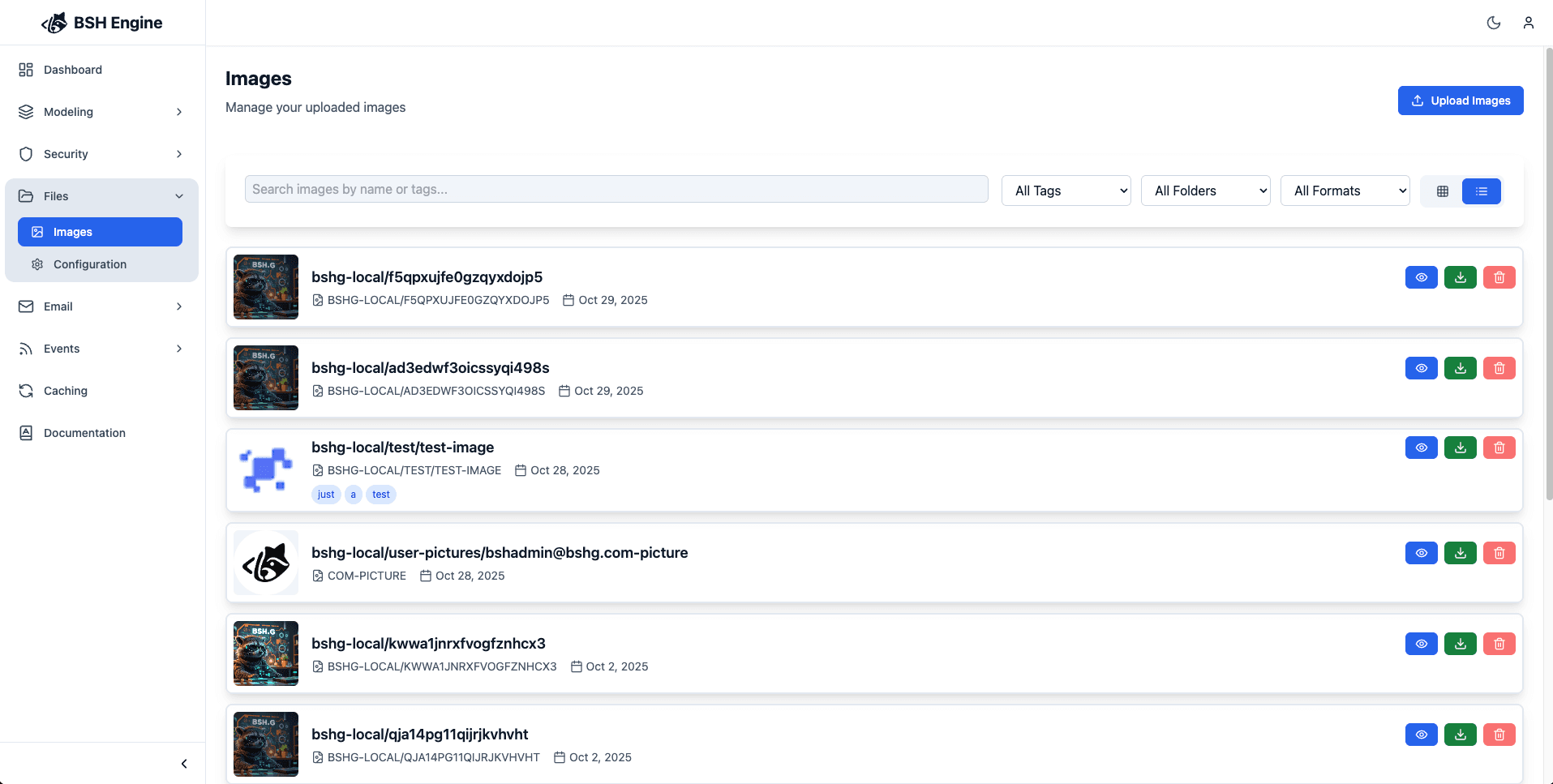This screenshot has height=784, width=1553.
Task: Expand the Security section in sidebar
Action: [x=101, y=153]
